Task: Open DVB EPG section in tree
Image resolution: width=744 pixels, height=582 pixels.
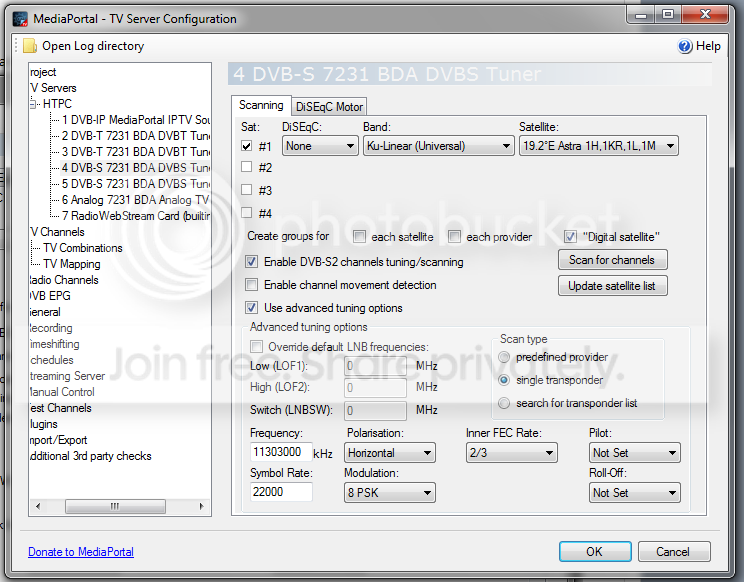Action: (50, 296)
